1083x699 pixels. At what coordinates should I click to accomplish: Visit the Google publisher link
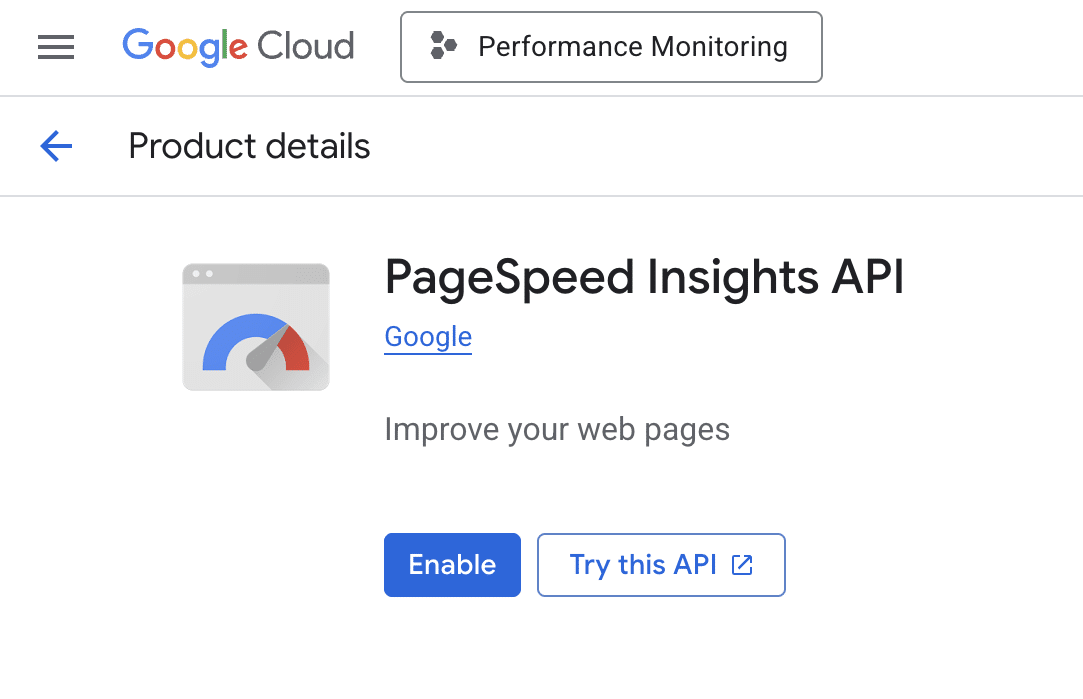click(x=427, y=337)
